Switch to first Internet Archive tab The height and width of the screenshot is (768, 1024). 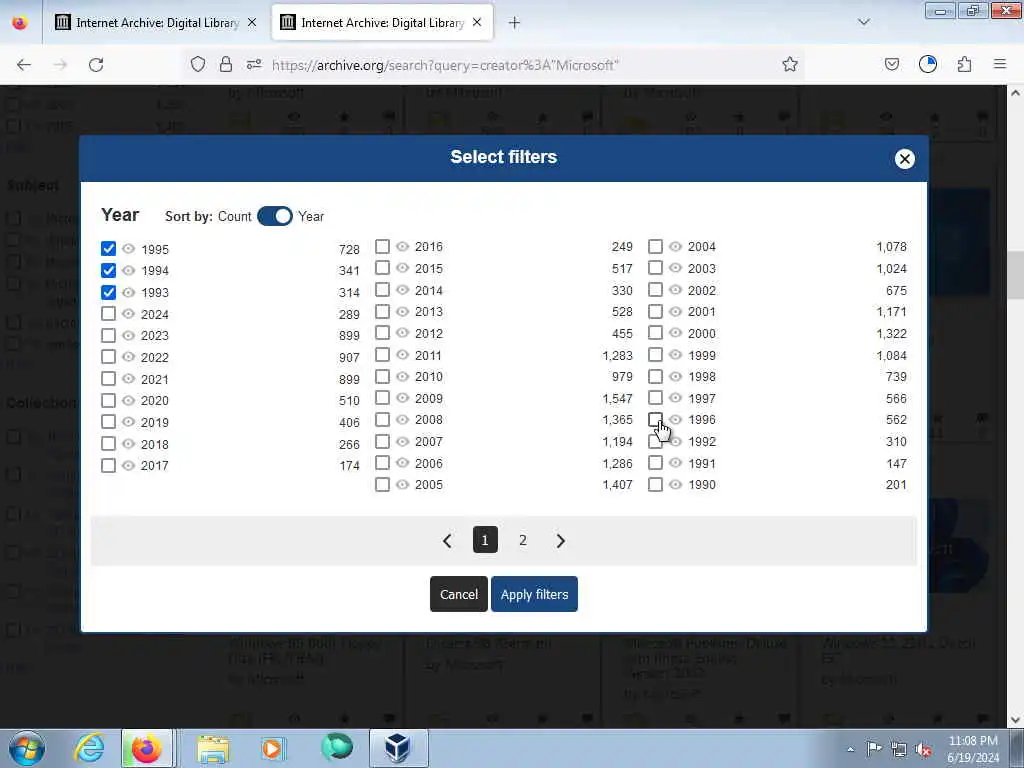pos(156,23)
